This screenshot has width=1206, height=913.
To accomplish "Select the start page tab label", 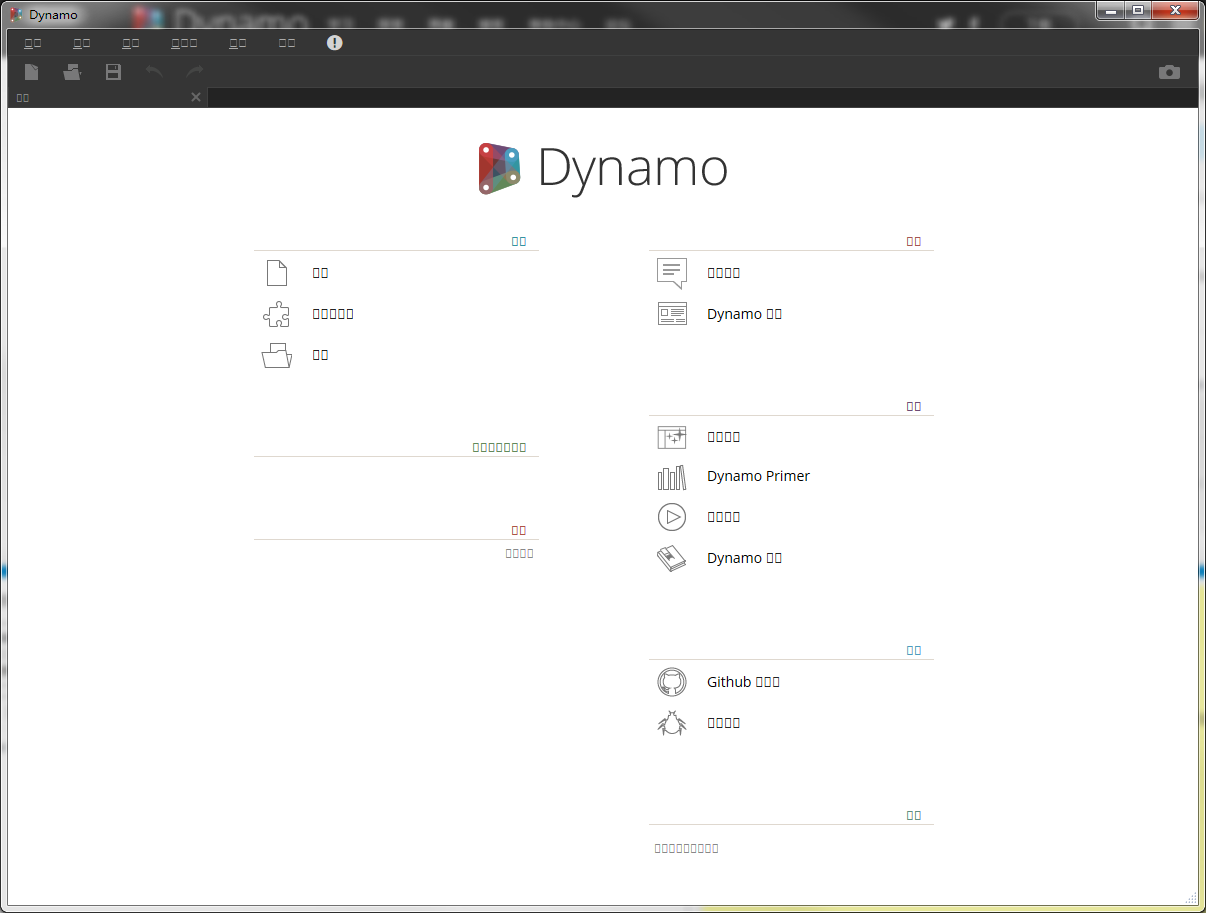I will tap(23, 98).
